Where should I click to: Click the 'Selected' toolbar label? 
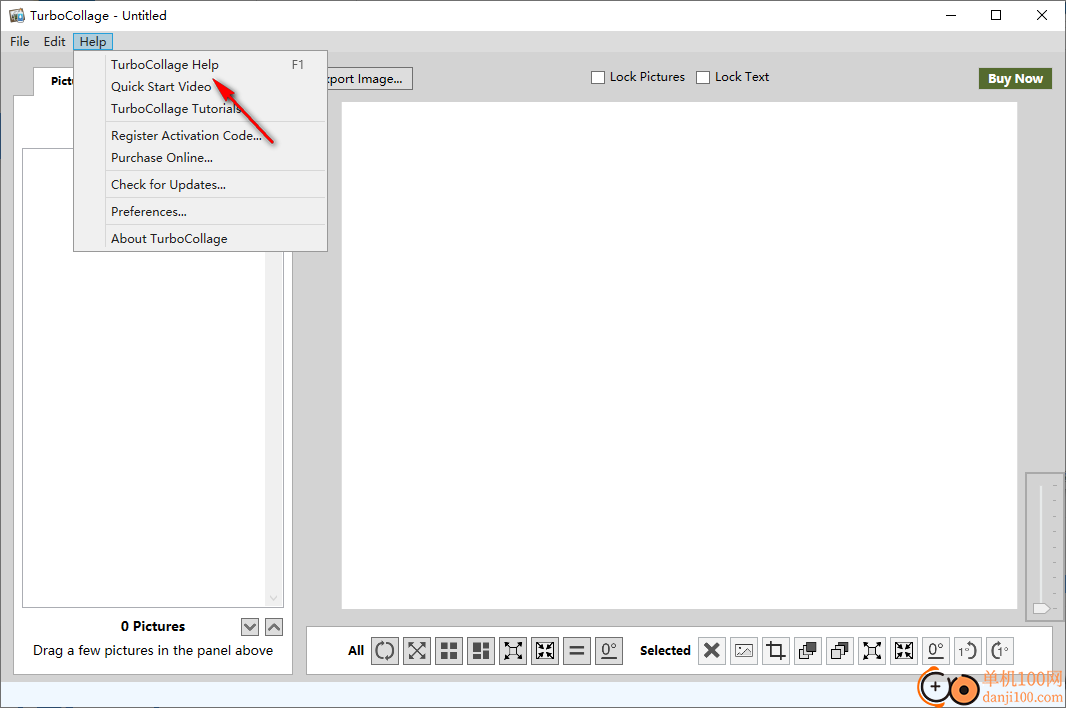[665, 651]
